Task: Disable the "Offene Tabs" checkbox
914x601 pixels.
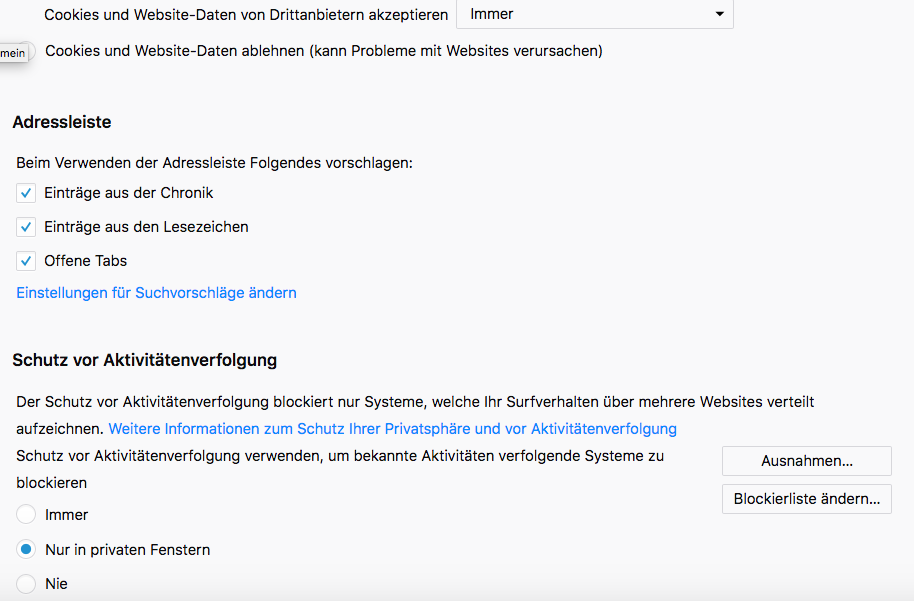Action: [26, 261]
